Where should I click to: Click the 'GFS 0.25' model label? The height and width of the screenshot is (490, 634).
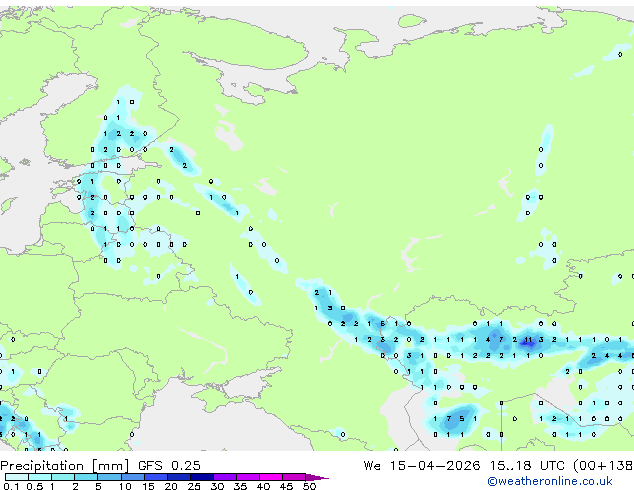point(169,466)
